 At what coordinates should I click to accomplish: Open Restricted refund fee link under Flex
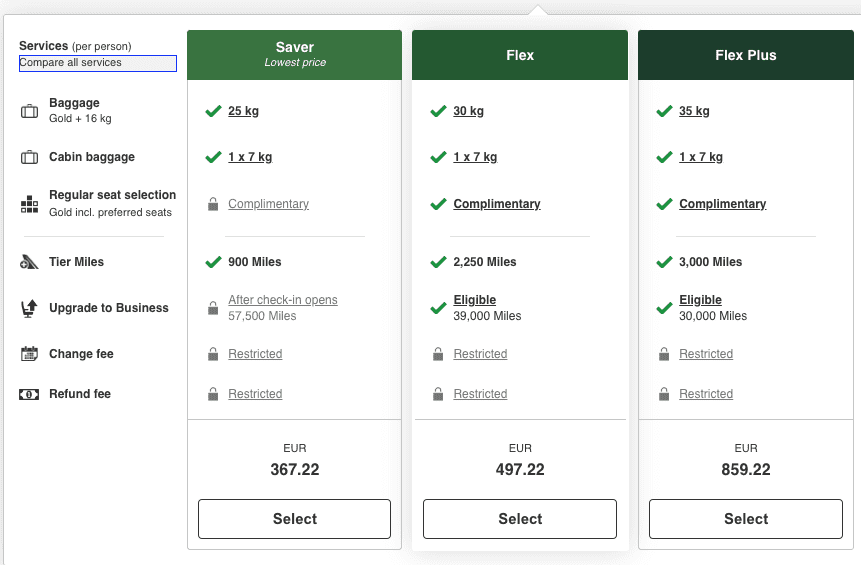(x=480, y=394)
